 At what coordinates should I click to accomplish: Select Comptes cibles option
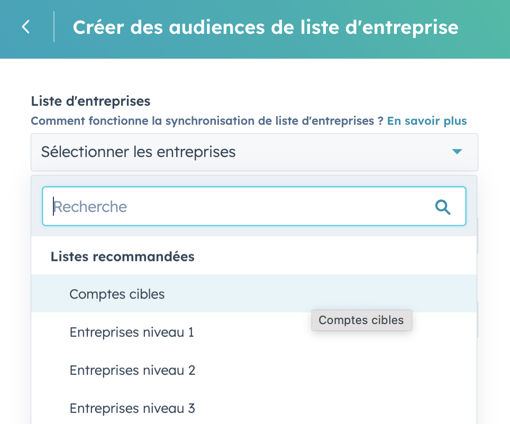coord(254,294)
